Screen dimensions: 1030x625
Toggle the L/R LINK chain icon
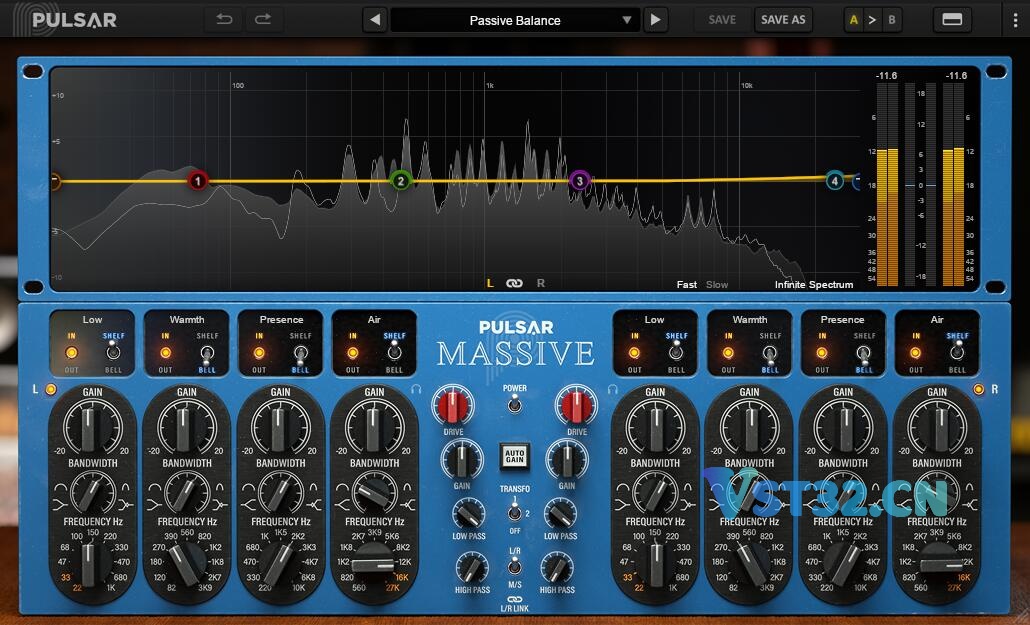515,599
